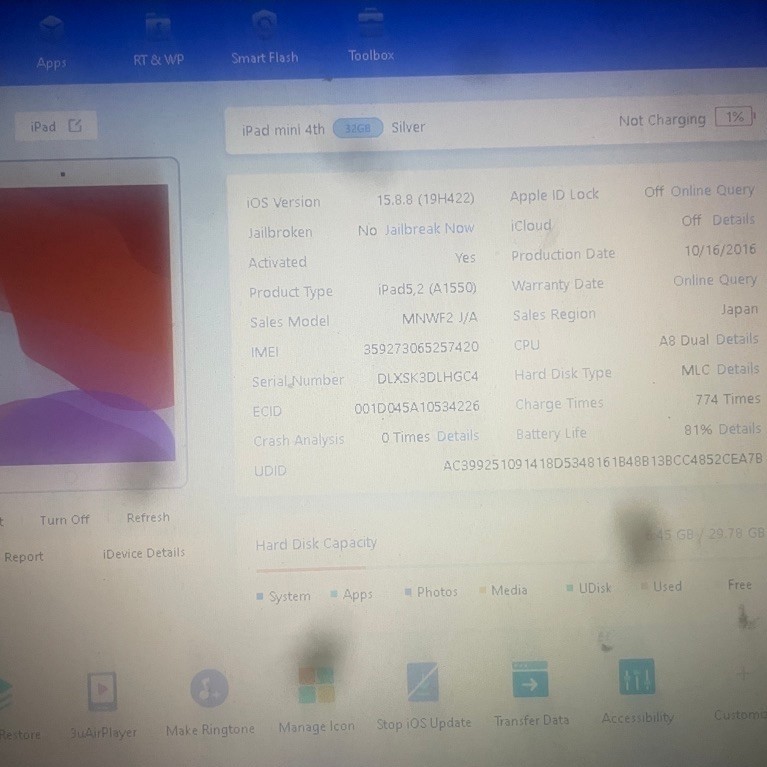Click the Hard Disk Capacity heading
This screenshot has height=767, width=767.
(x=316, y=543)
